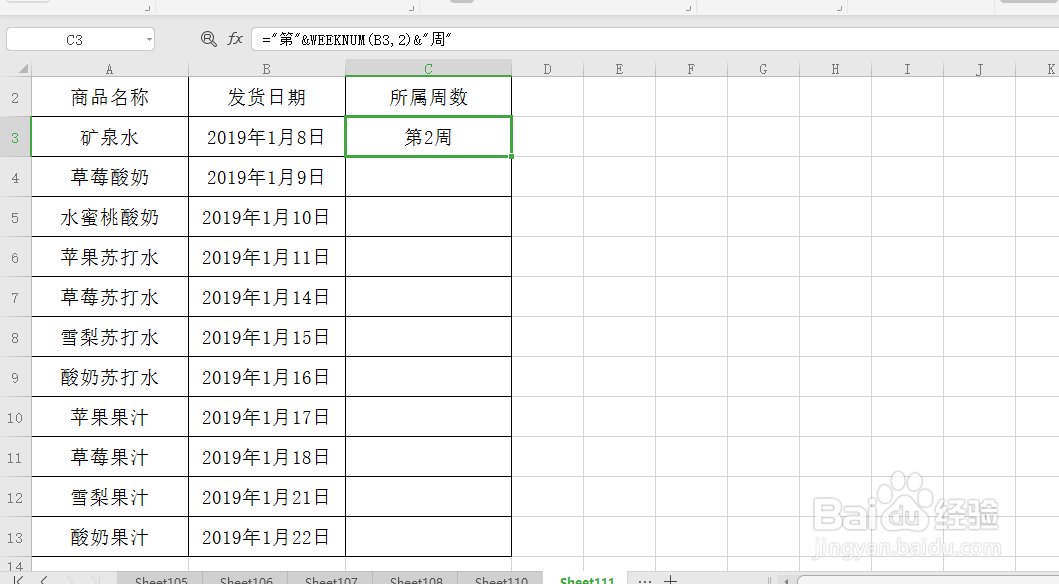
Task: Click the 发货日期 header cell
Action: tap(267, 97)
